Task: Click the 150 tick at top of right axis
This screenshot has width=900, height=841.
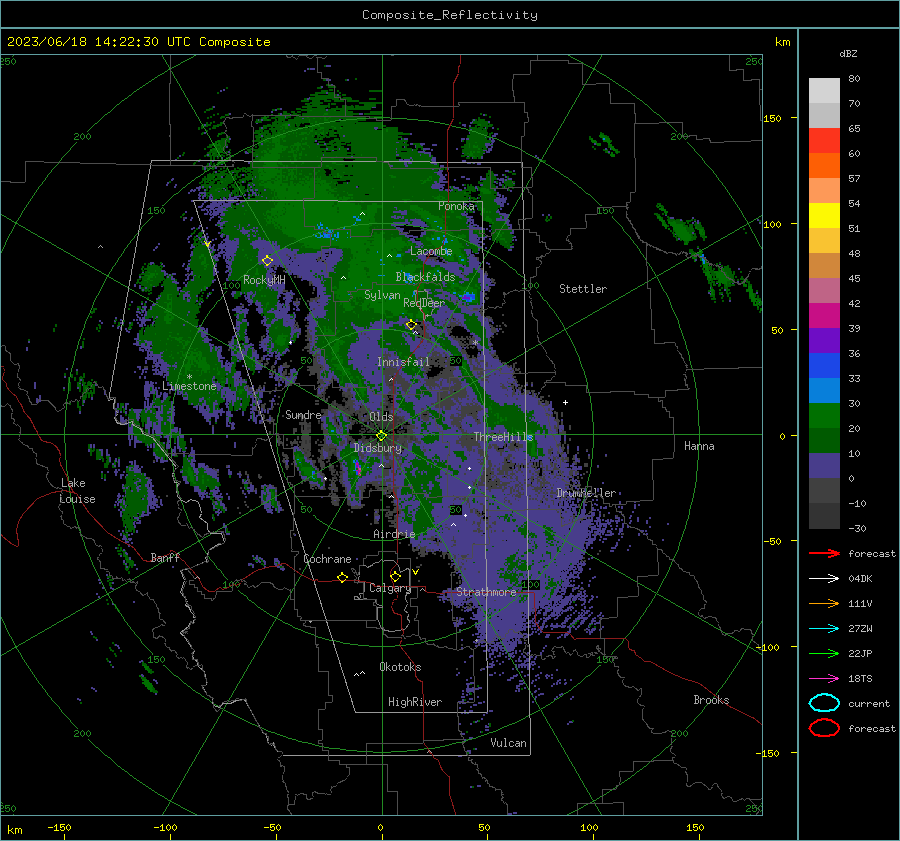Action: click(772, 118)
